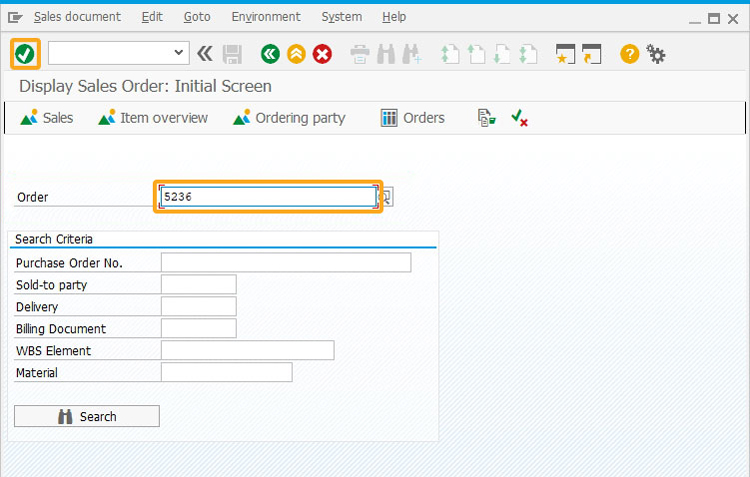Click the Create New Session icon
750x477 pixels.
565,54
